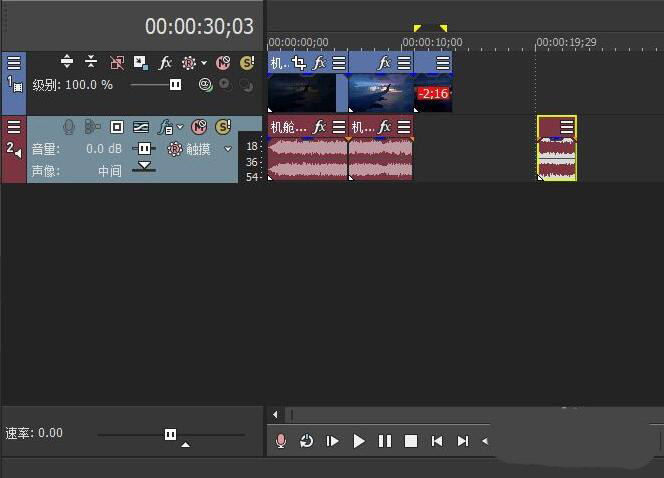The width and height of the screenshot is (664, 478).
Task: Open audio track 2 hamburger menu
Action: click(14, 126)
